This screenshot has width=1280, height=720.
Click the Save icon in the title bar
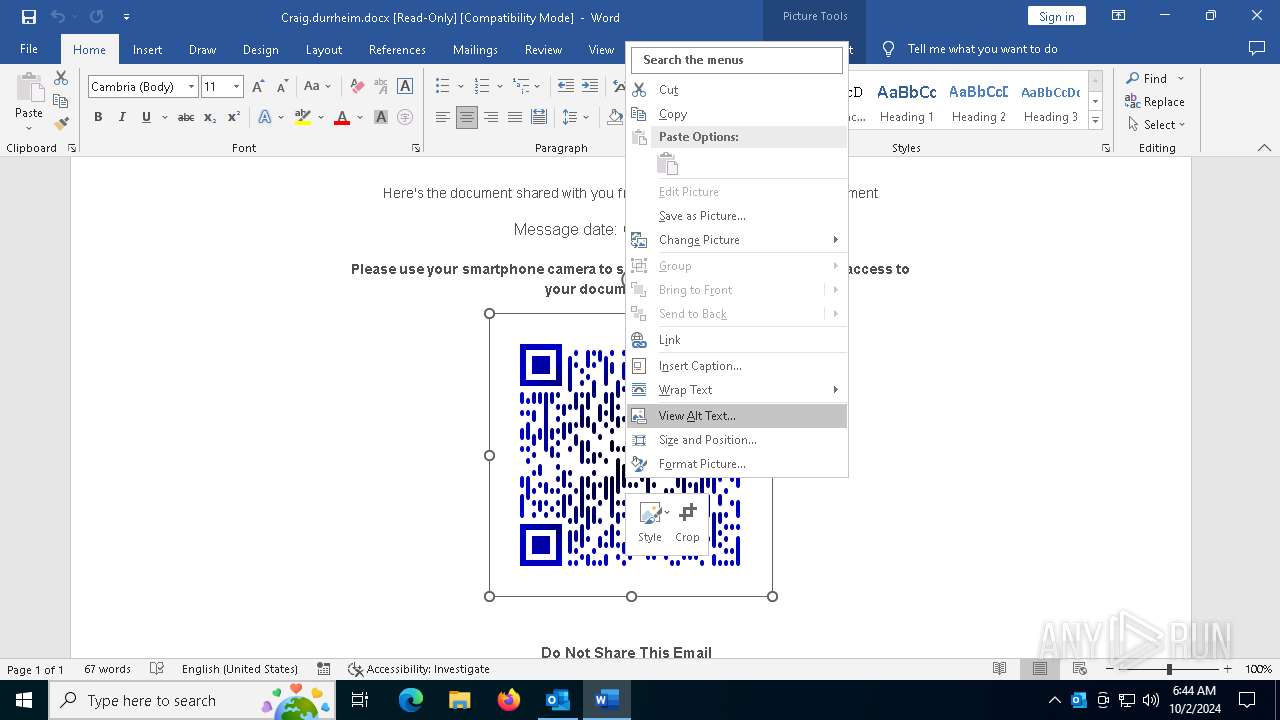coord(29,17)
